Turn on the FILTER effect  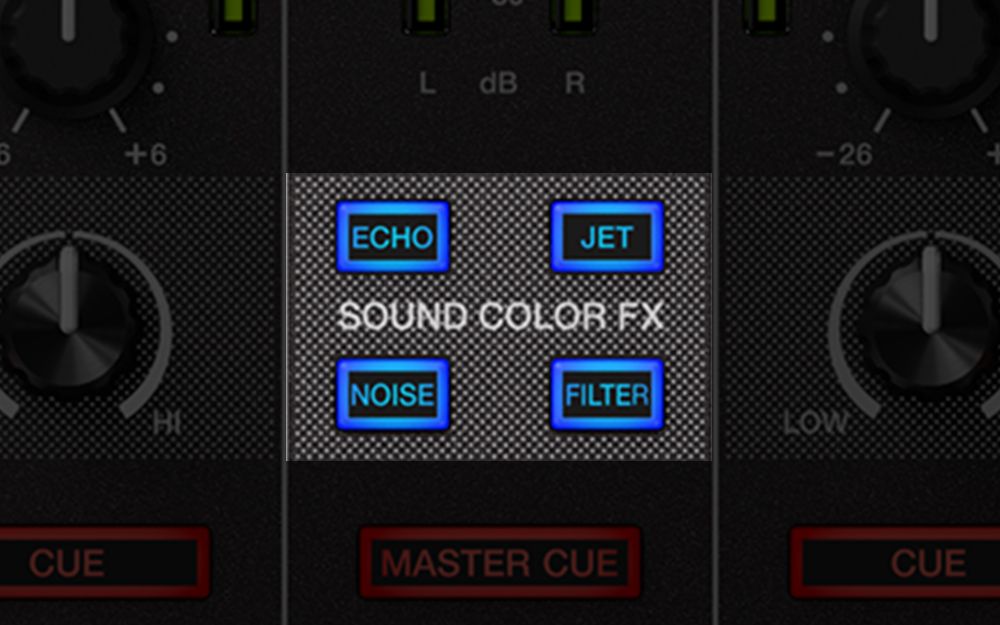pyautogui.click(x=607, y=395)
